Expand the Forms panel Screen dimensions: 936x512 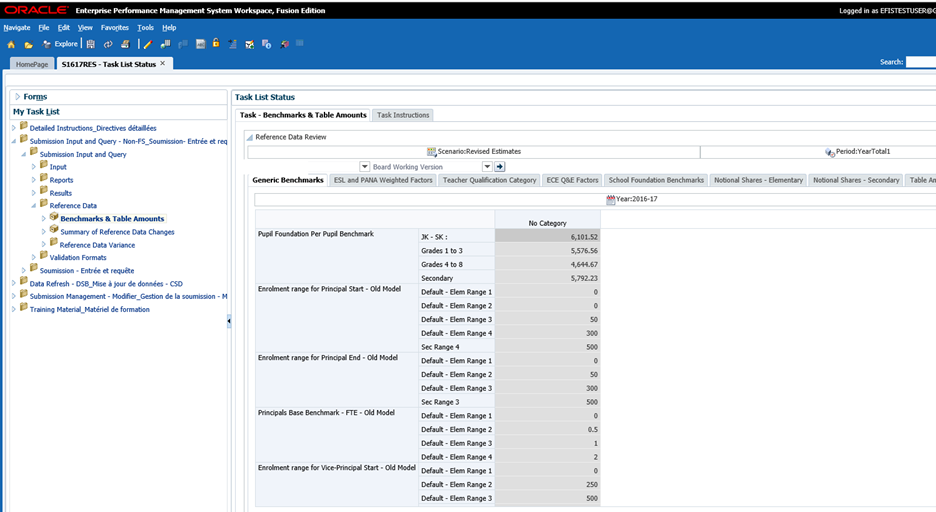coord(18,97)
